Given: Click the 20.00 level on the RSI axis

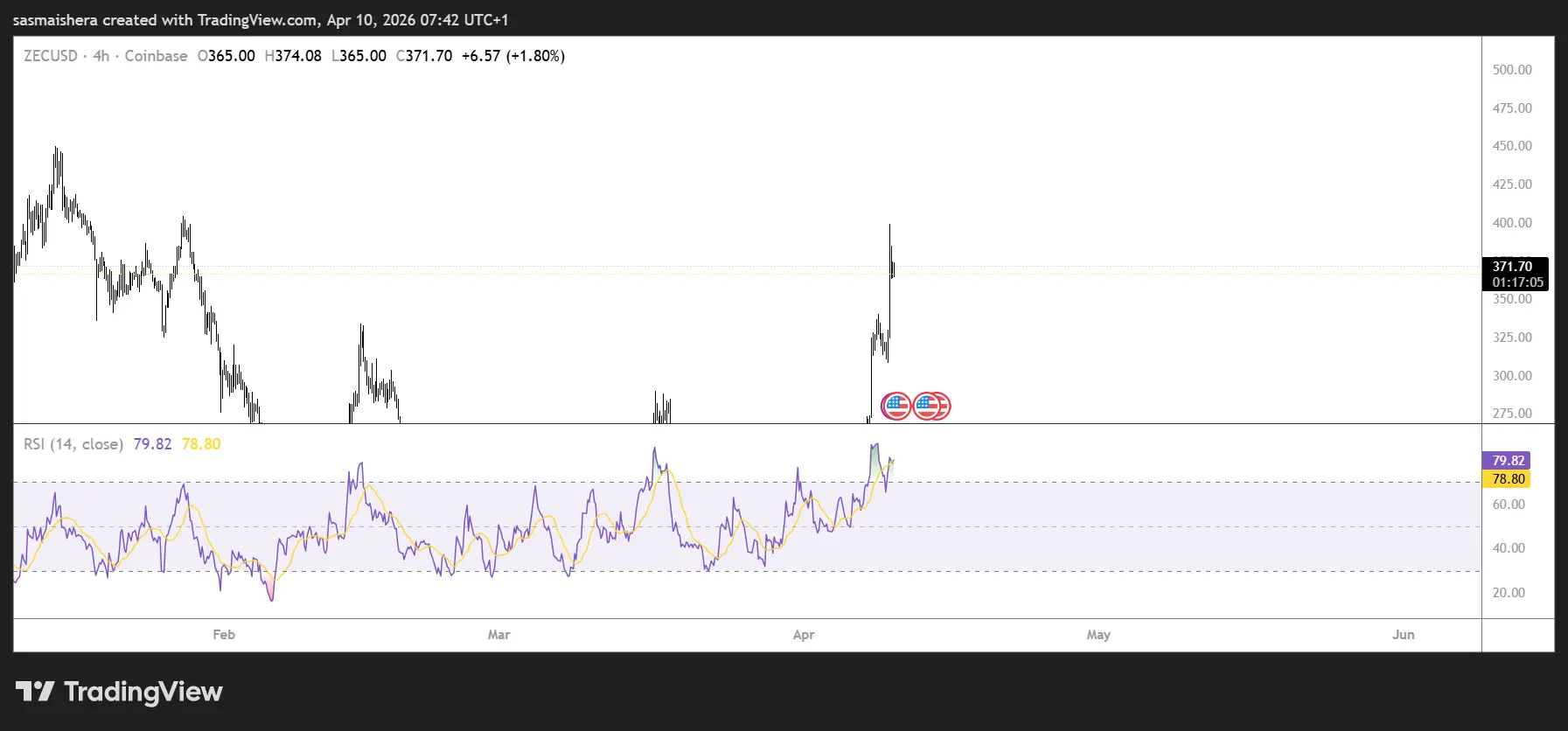Looking at the screenshot, I should [1509, 593].
